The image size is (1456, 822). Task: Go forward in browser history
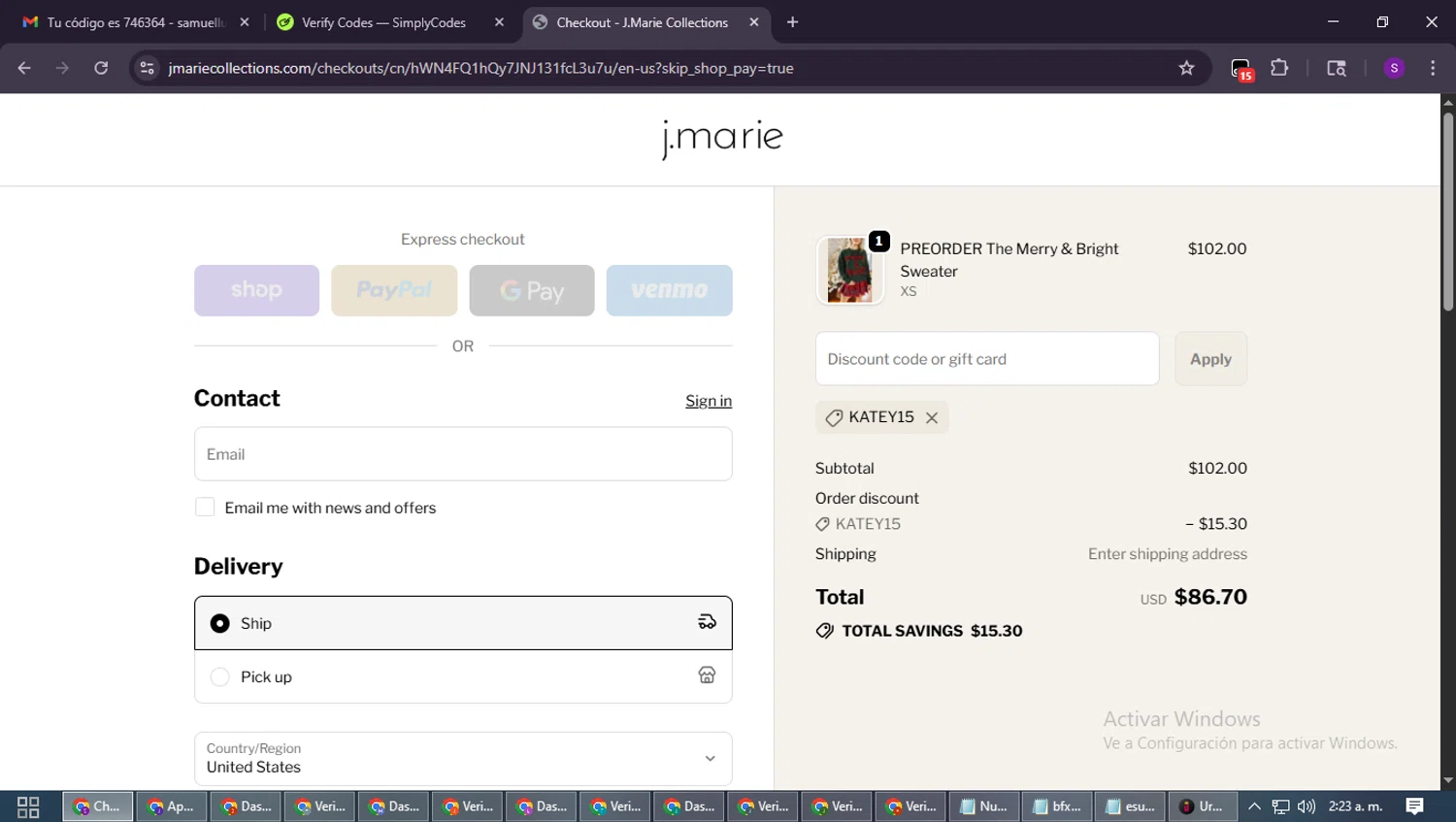62,68
